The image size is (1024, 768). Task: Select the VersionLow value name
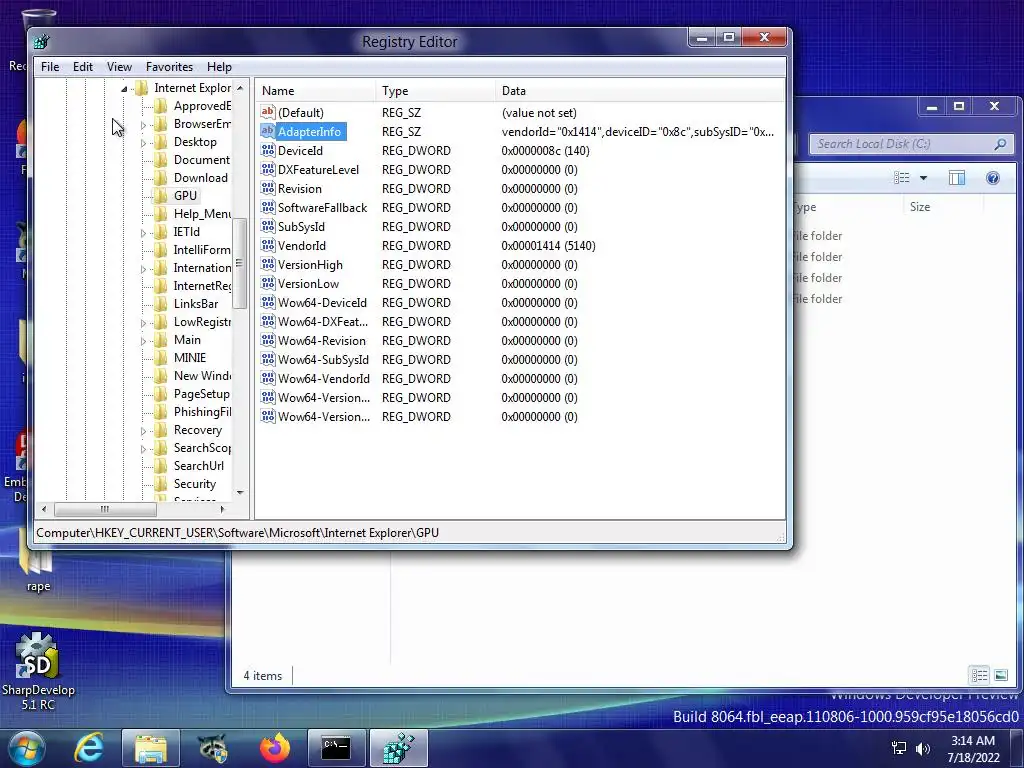tap(308, 283)
